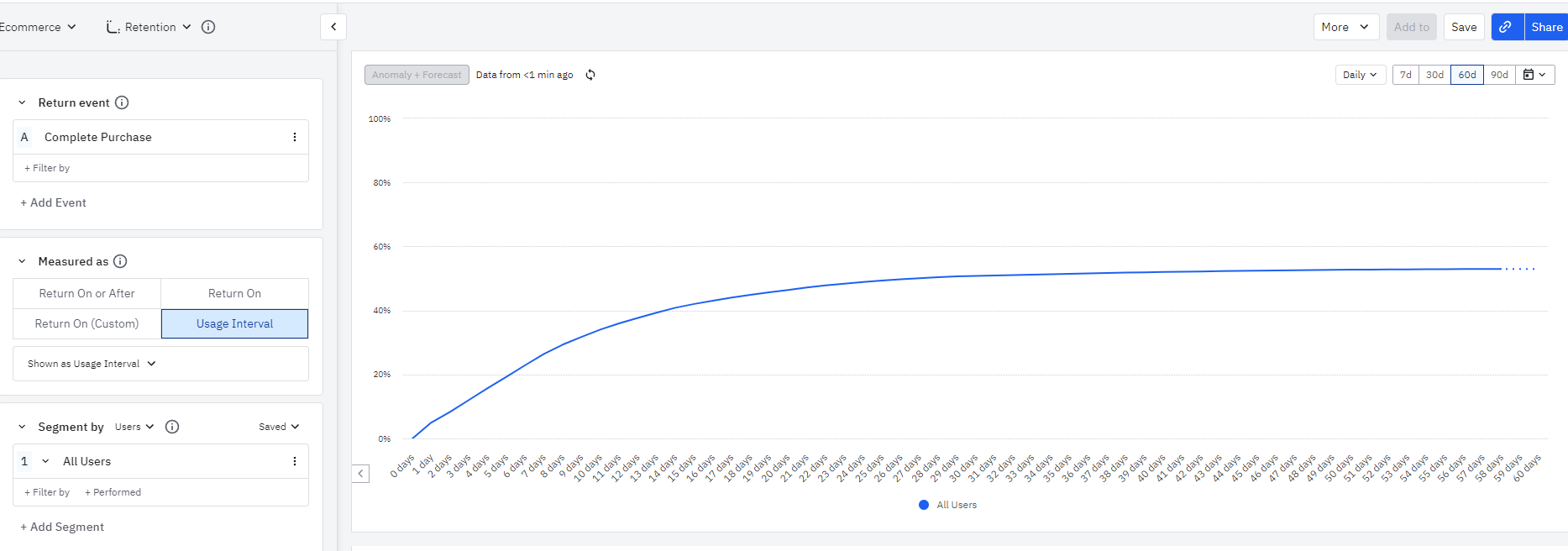The image size is (1568, 551).
Task: Click the Measured as info icon
Action: point(120,261)
